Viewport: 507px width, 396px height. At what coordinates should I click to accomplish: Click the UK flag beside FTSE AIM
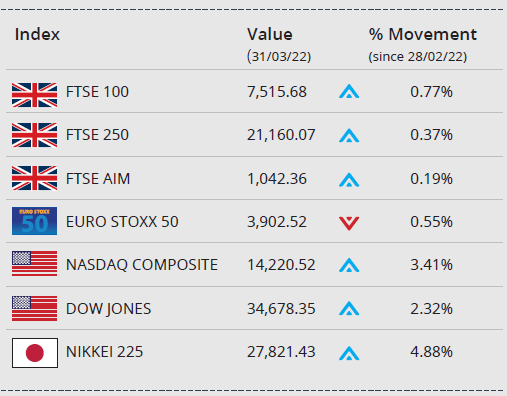[x=34, y=178]
